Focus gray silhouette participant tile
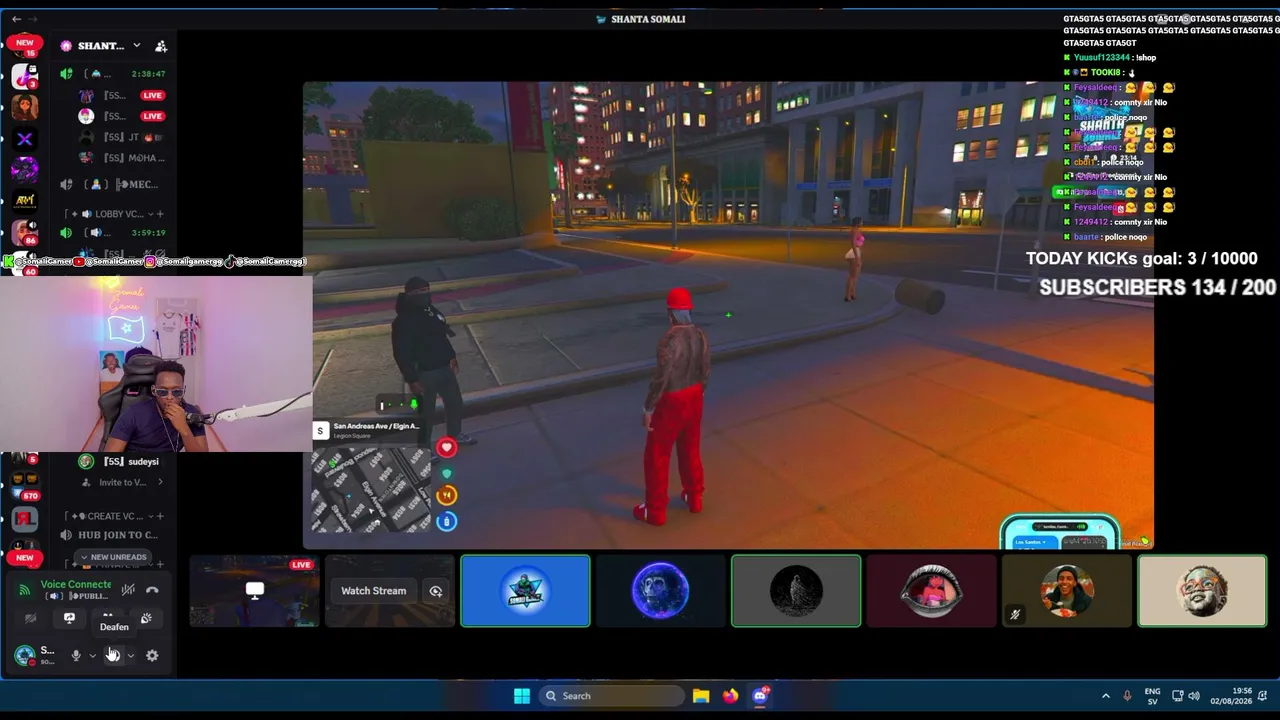Screen dimensions: 1280x720 coord(796,591)
